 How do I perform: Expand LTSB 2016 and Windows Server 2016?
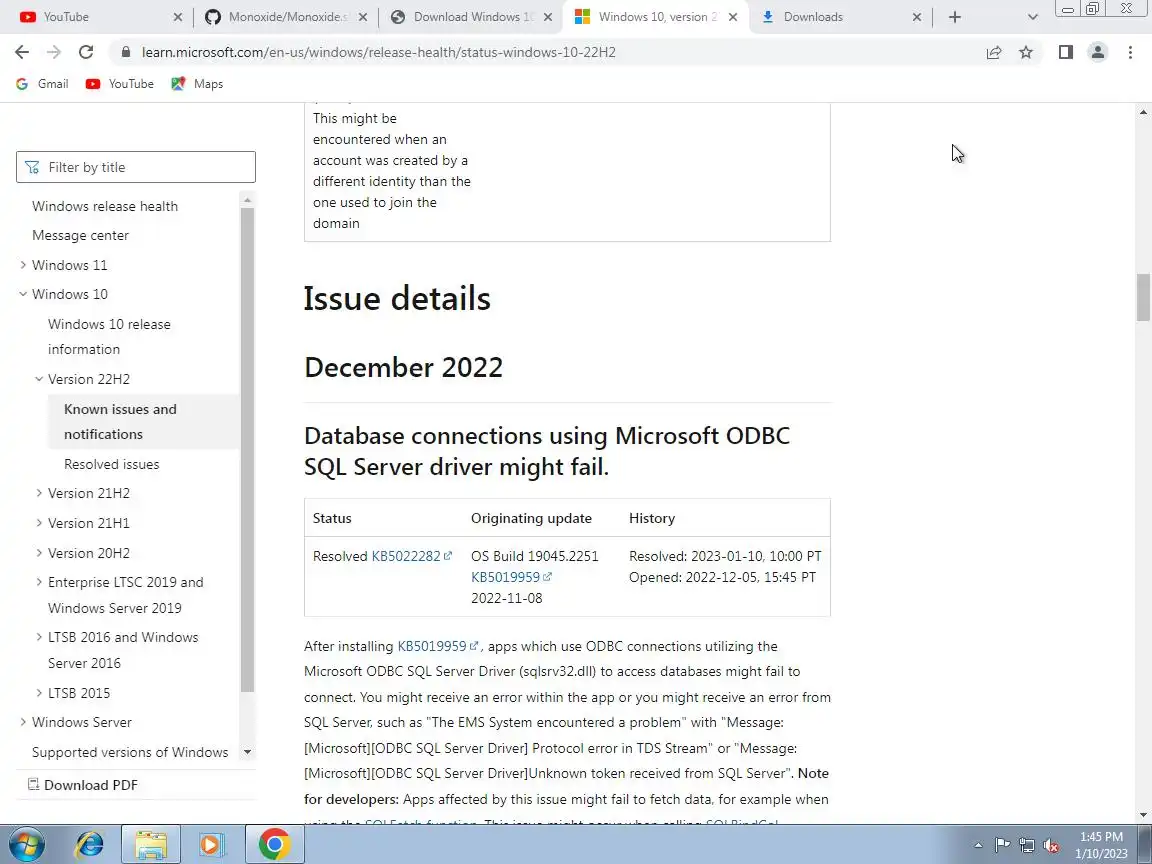[x=39, y=637]
